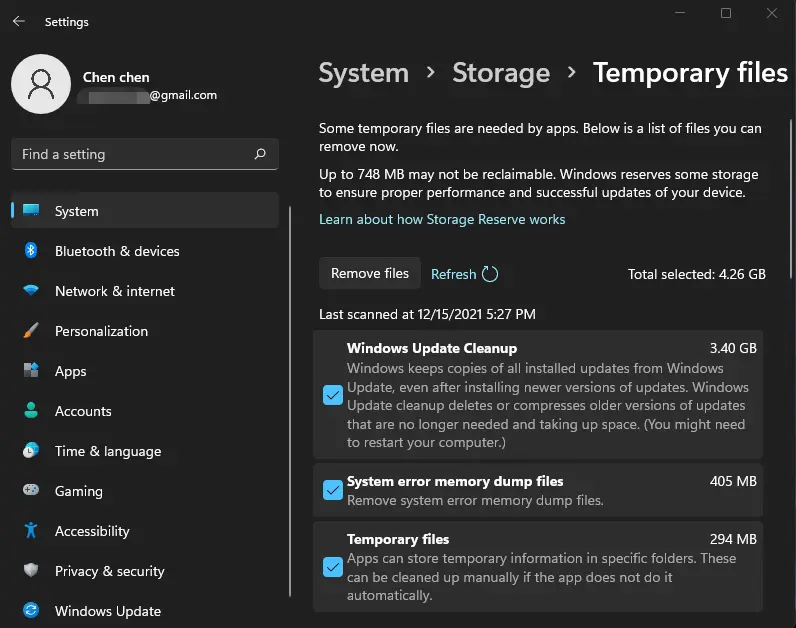Select Apps in the sidebar
This screenshot has height=628, width=796.
[x=145, y=371]
